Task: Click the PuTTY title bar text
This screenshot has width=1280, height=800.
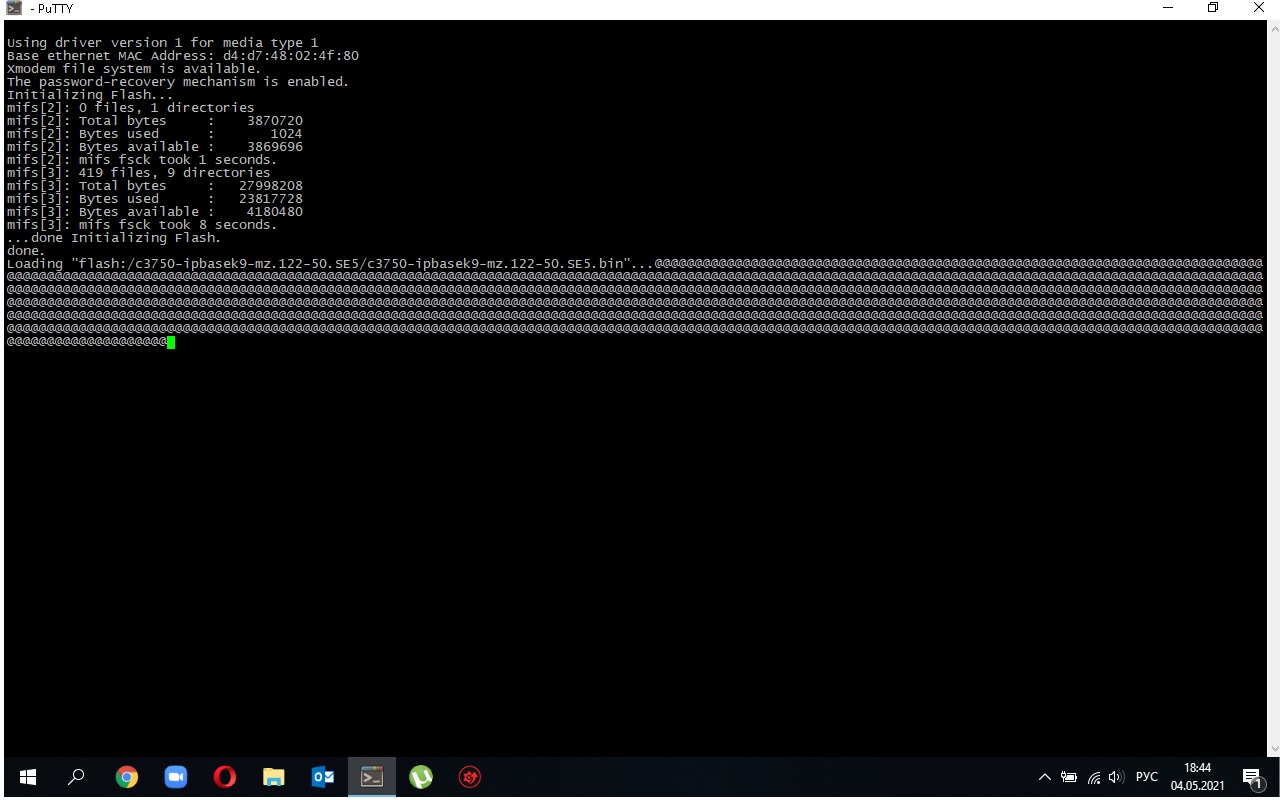Action: coord(52,9)
